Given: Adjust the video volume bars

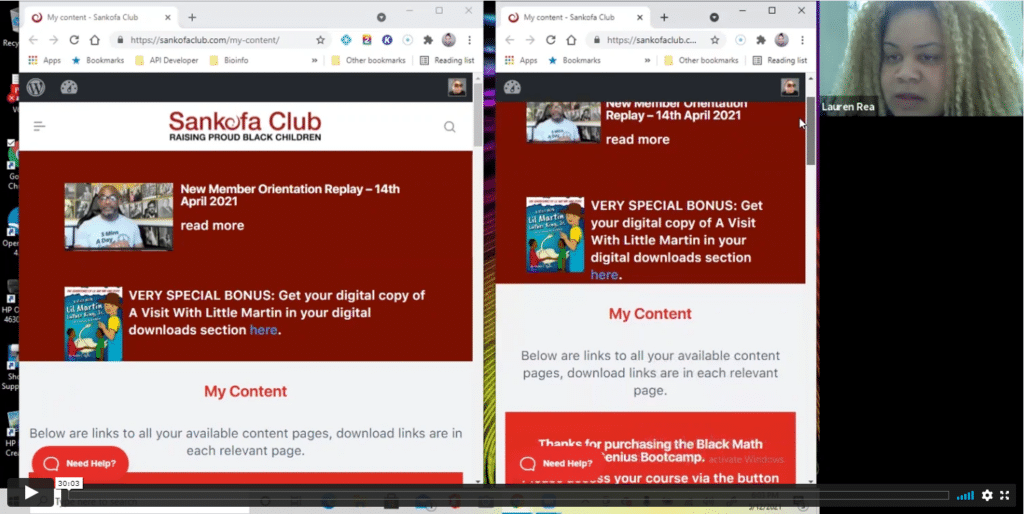Looking at the screenshot, I should 965,496.
